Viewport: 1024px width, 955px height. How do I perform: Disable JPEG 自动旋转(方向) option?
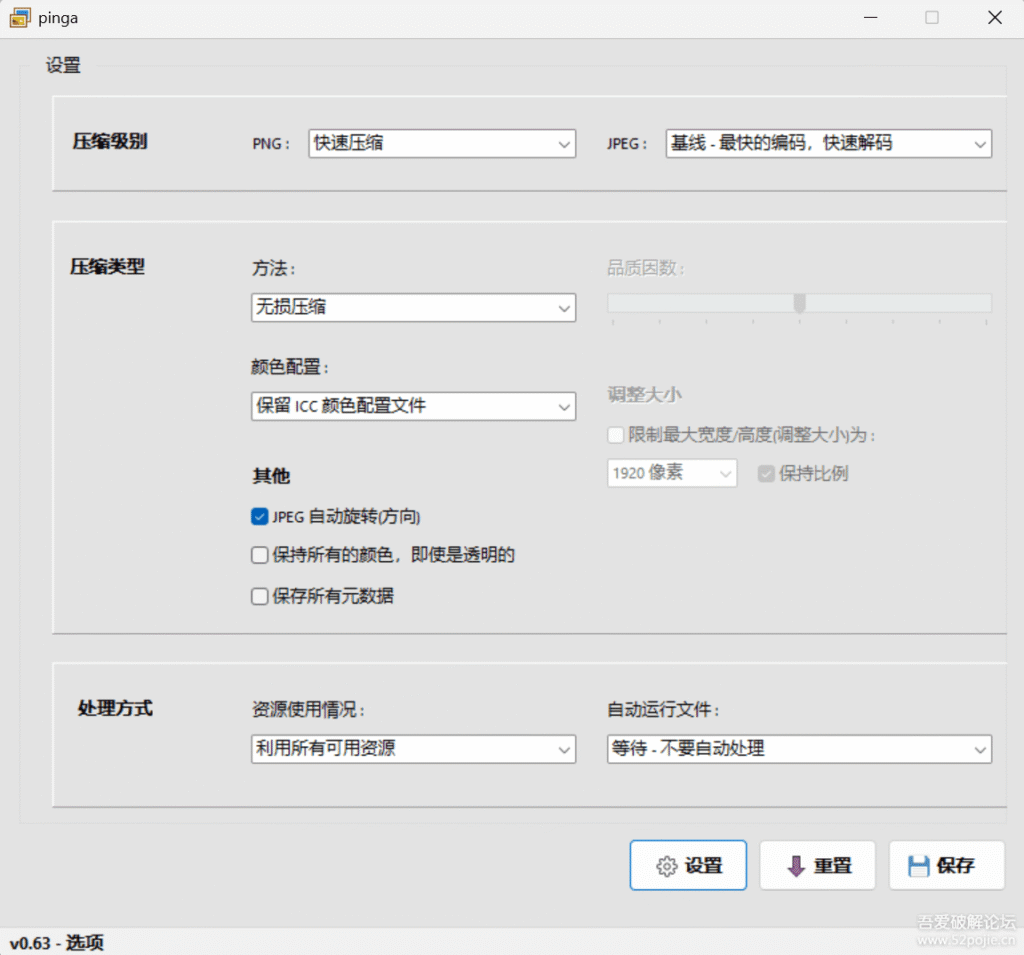click(259, 517)
